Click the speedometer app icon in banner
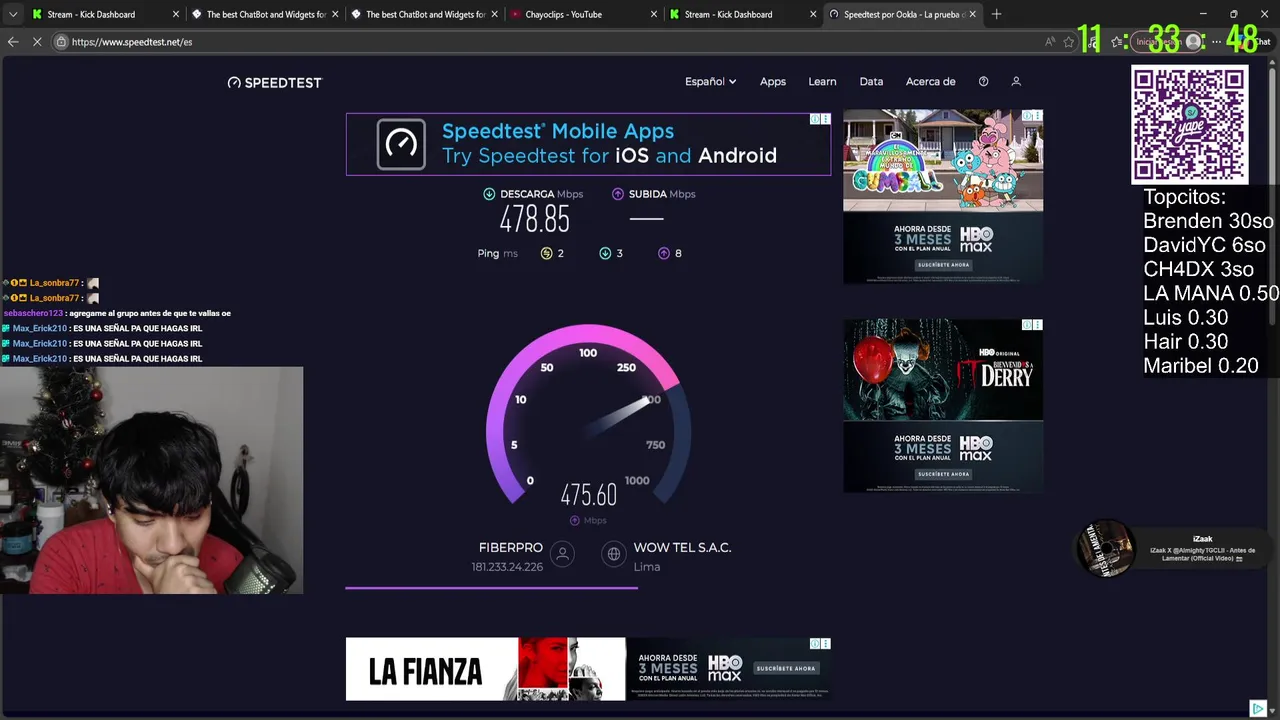This screenshot has height=720, width=1280. click(401, 144)
